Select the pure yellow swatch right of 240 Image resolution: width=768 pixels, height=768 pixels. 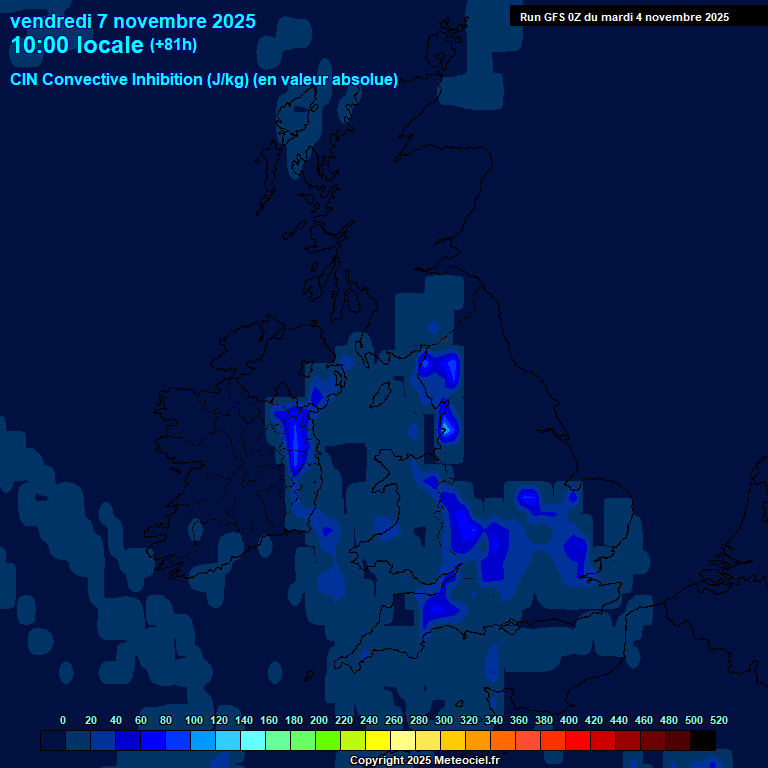tap(378, 741)
